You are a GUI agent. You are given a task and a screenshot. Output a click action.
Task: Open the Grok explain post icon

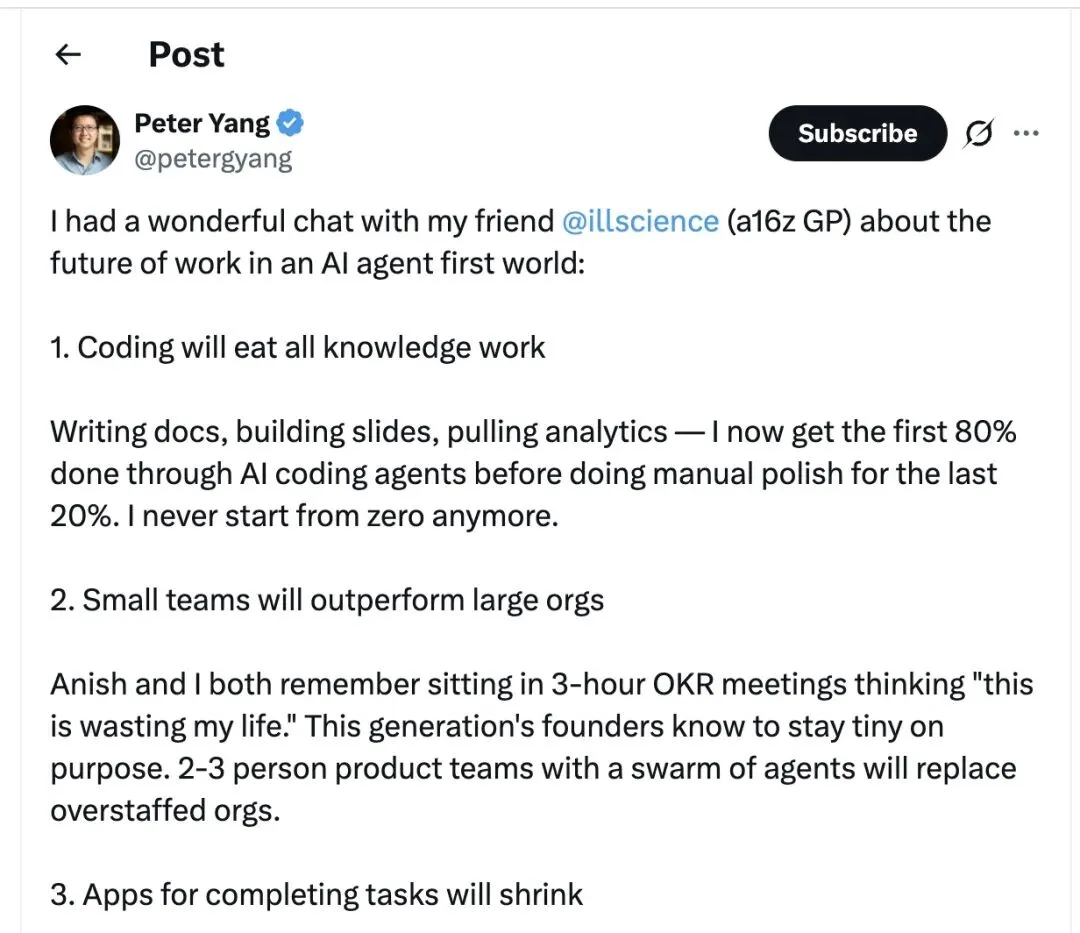978,134
